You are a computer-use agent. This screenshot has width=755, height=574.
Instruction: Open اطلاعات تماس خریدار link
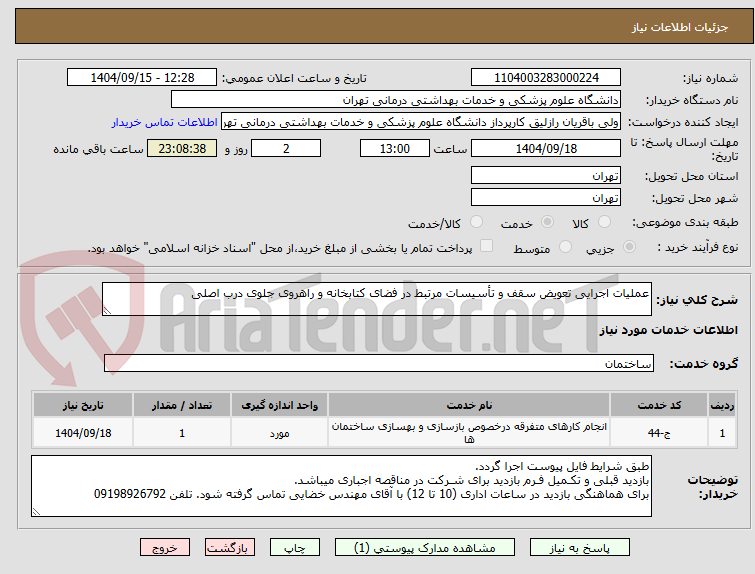tap(165, 122)
